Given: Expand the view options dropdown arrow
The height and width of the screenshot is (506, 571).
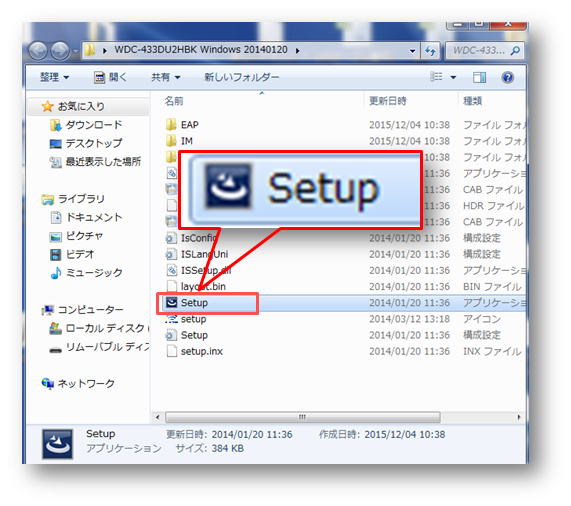Looking at the screenshot, I should pyautogui.click(x=453, y=77).
